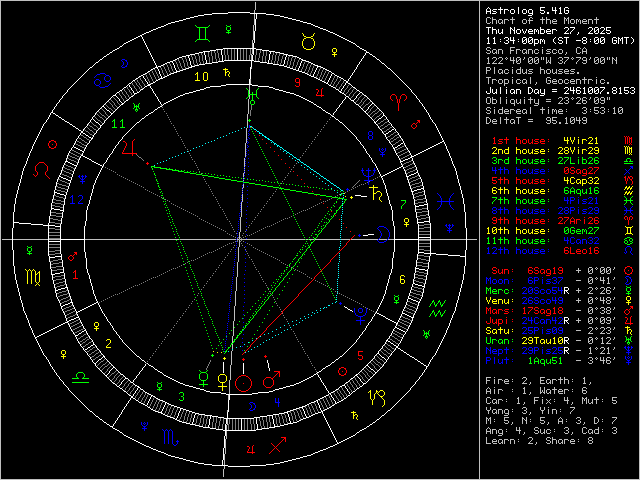Select the green Libra glyph on the outer ring
Screen dimensions: 640x480
coord(80,378)
